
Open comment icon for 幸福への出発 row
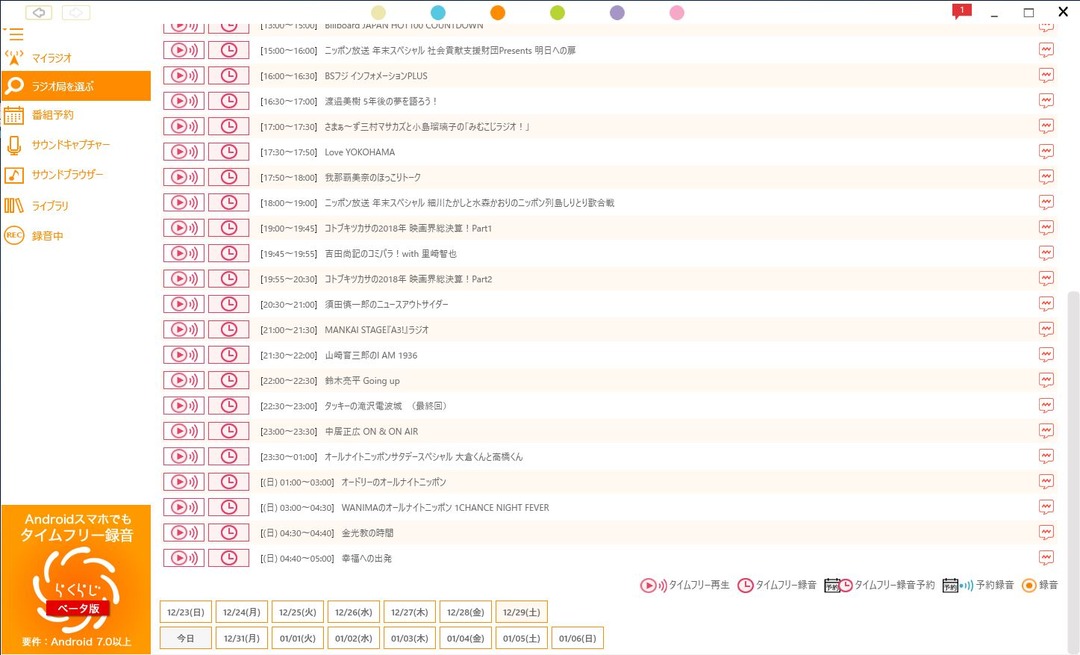tap(1046, 558)
